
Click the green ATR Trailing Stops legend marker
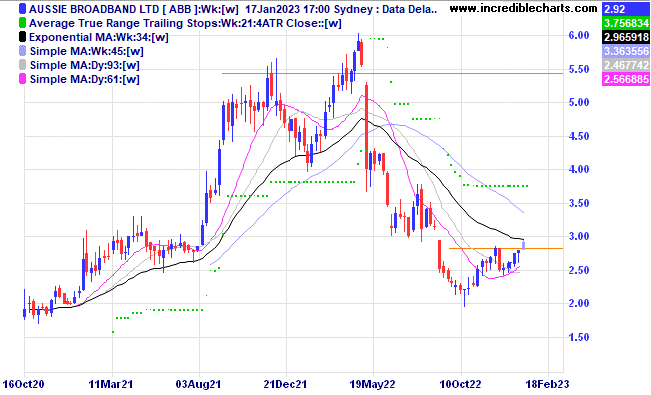pos(22,23)
